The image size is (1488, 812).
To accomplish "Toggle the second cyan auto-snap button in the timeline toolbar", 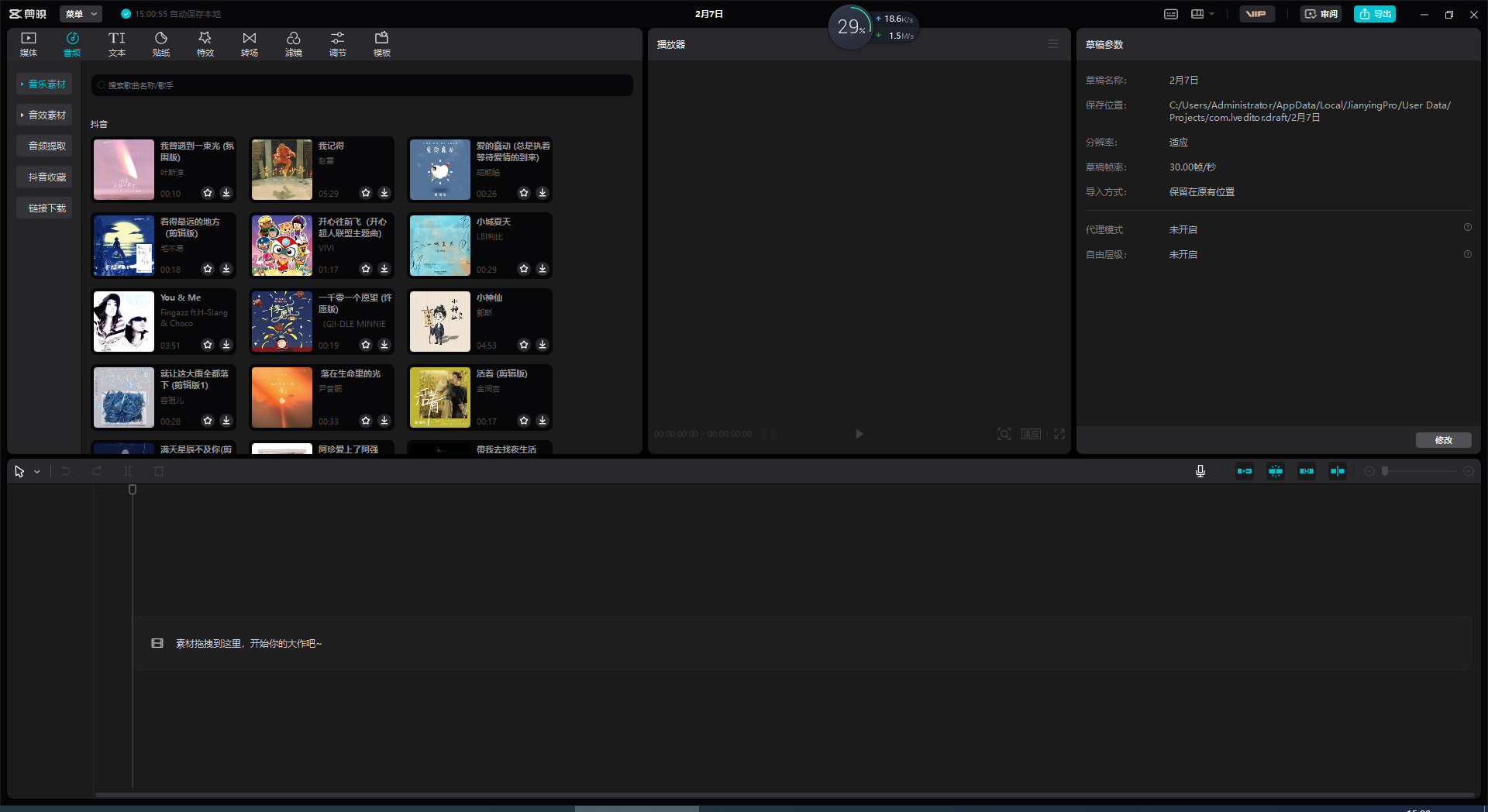I will point(1275,471).
